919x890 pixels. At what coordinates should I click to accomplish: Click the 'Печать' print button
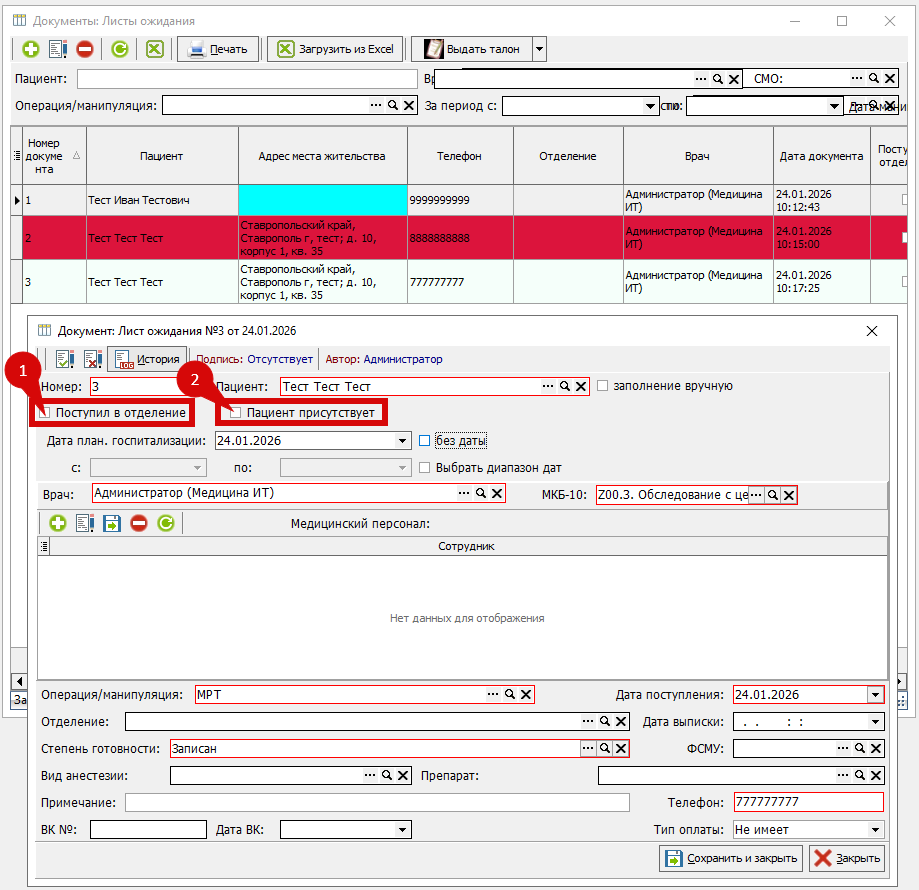(x=218, y=49)
